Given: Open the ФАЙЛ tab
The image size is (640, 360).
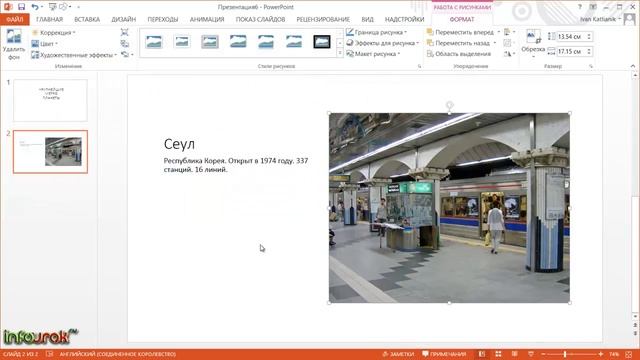Looking at the screenshot, I should 15,20.
